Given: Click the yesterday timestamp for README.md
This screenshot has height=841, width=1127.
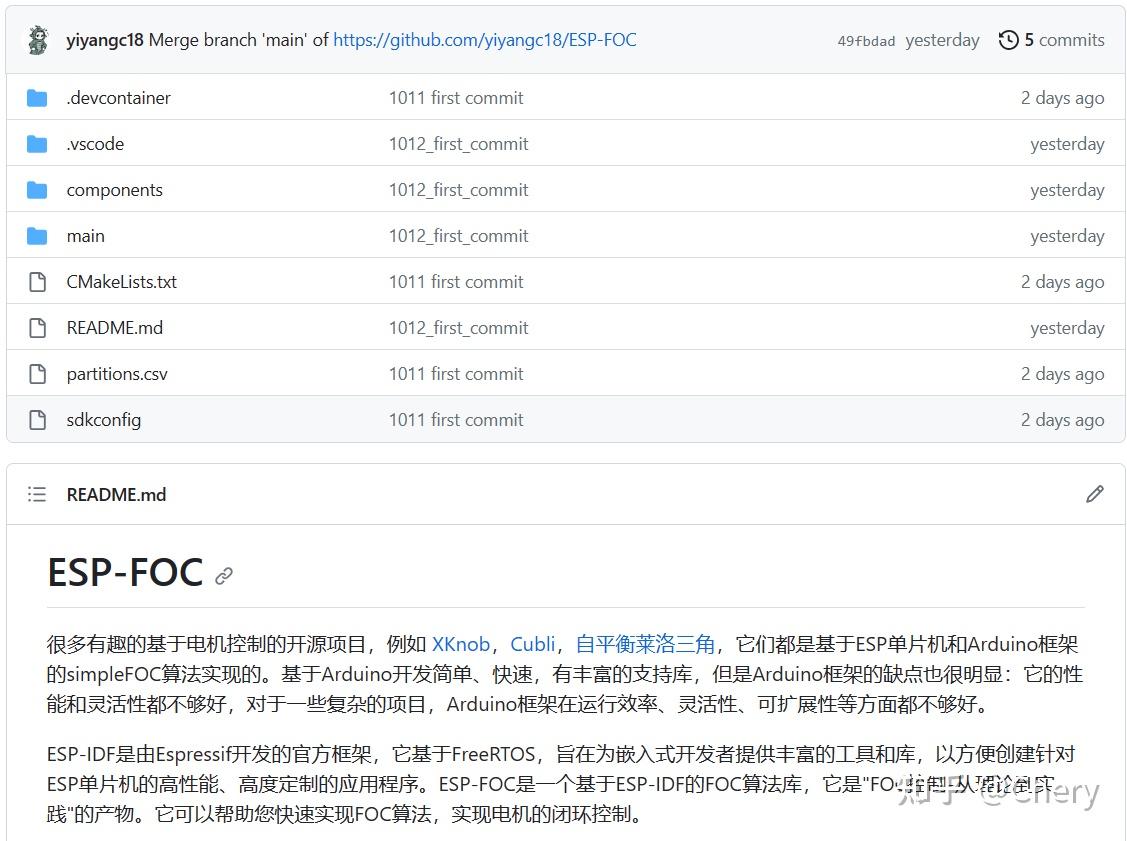Looking at the screenshot, I should 1067,327.
